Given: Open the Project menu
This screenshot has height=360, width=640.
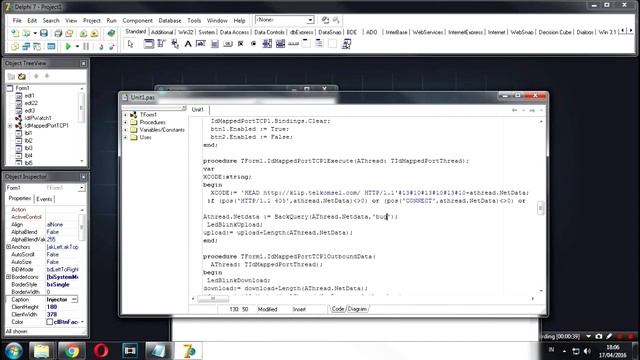Looking at the screenshot, I should pos(92,20).
